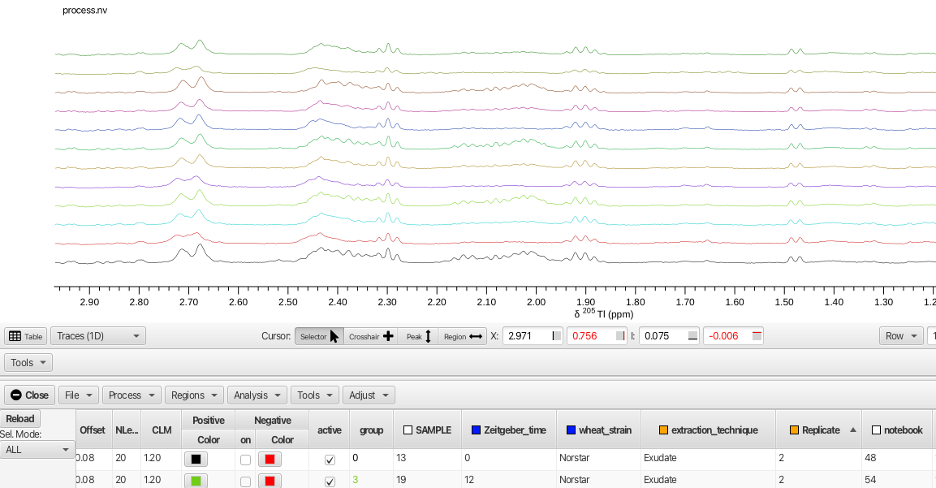Viewport: 936px width, 488px height.
Task: Activate the Crosshair cursor tool
Action: pos(371,336)
